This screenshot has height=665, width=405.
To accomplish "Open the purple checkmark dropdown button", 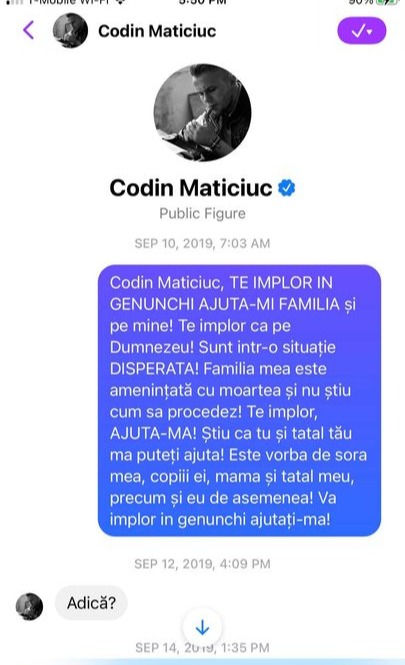I will click(x=361, y=31).
